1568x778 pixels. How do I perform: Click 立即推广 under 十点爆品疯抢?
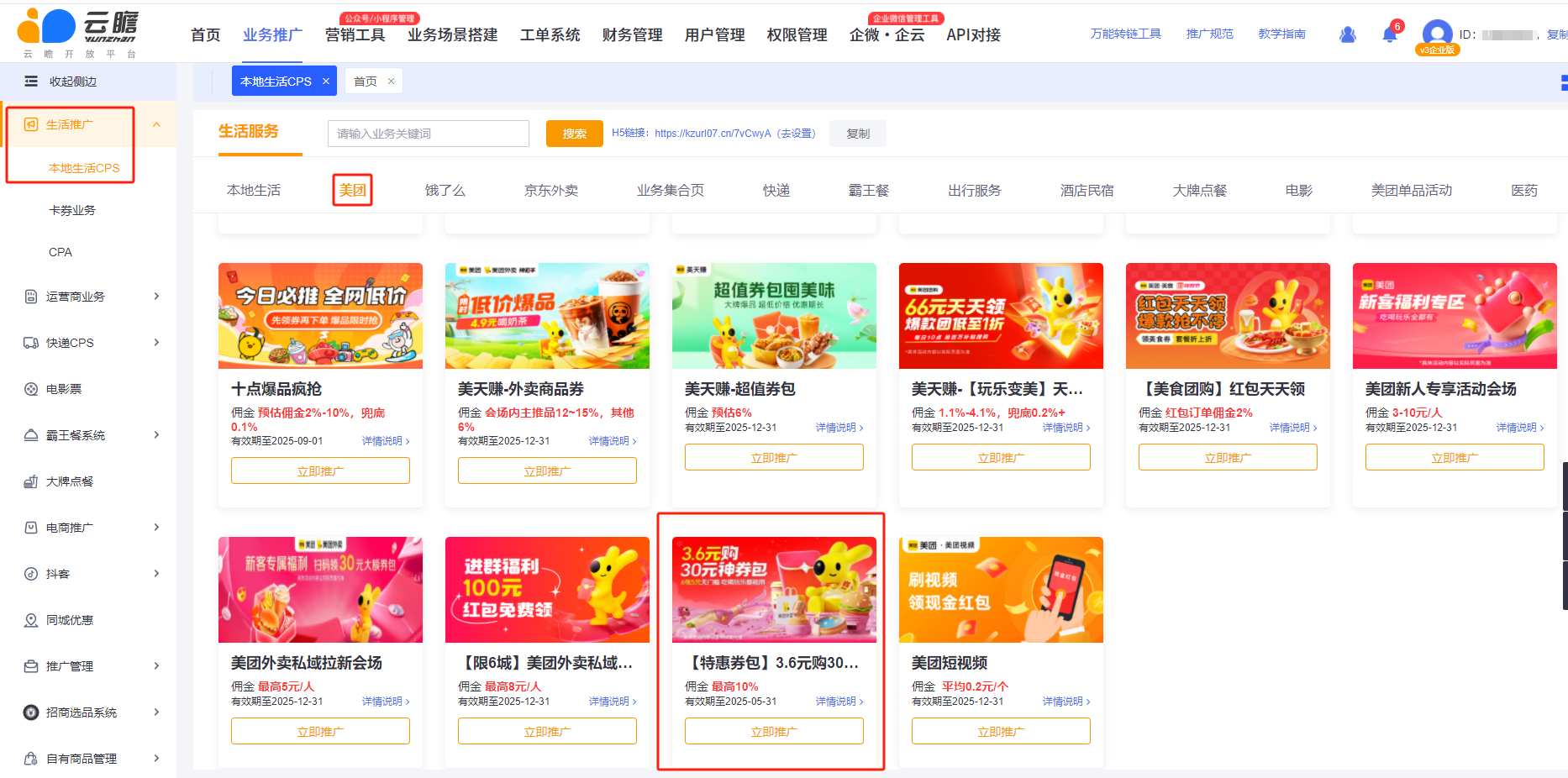tap(320, 470)
